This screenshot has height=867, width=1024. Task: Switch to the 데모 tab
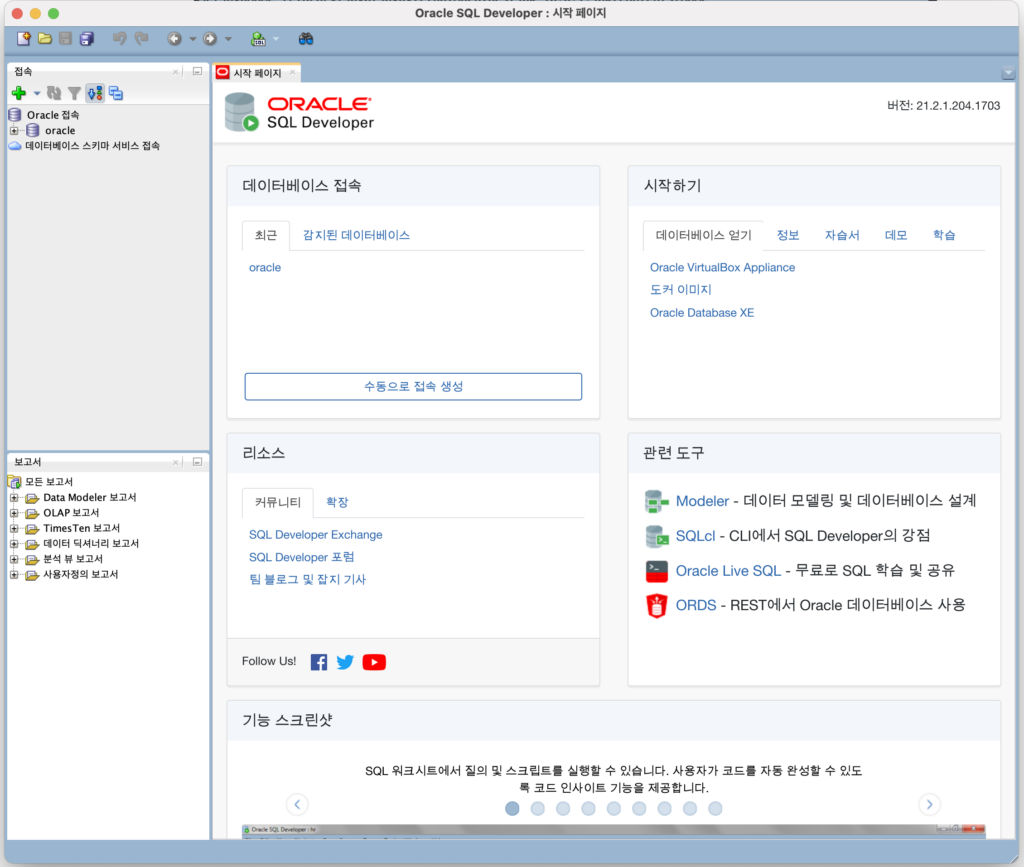coord(896,235)
